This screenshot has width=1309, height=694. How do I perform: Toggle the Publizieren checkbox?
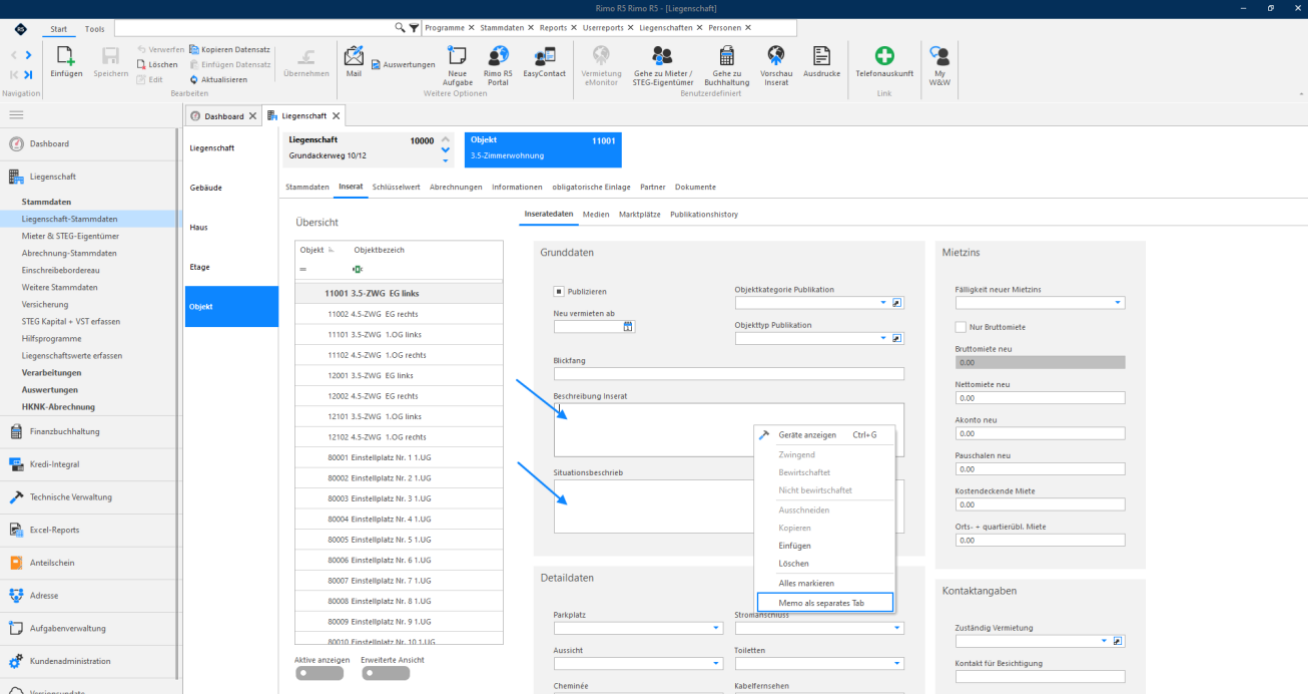pos(559,292)
